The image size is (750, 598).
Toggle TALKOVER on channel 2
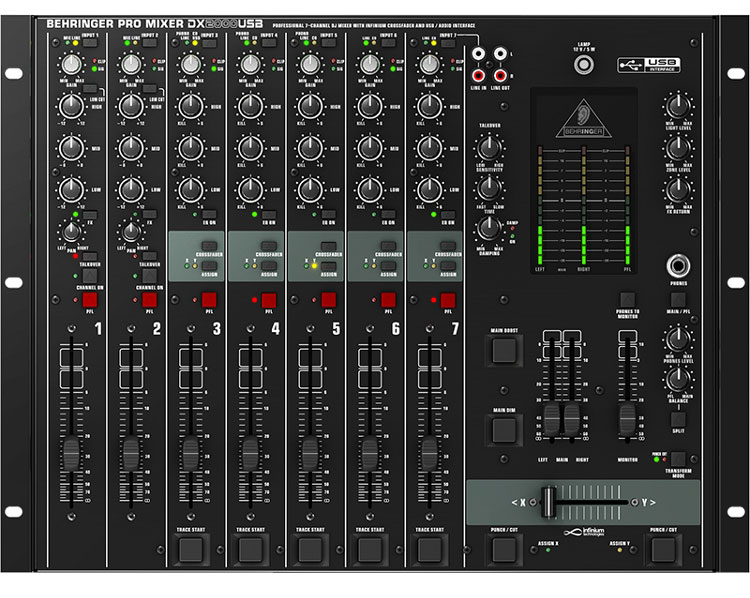[x=150, y=257]
